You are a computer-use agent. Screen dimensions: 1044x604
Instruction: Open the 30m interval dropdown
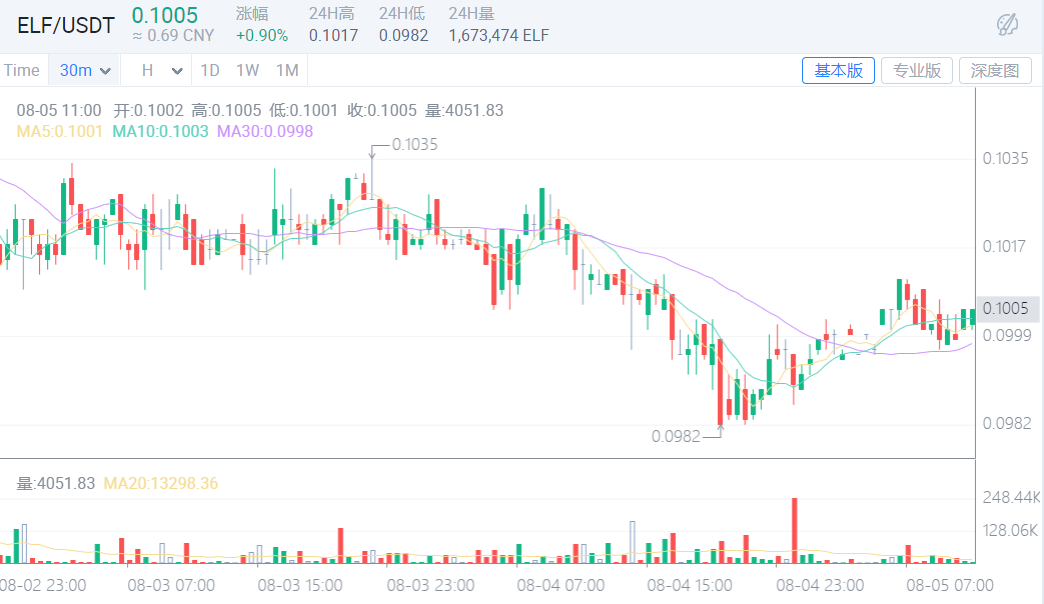click(x=85, y=70)
